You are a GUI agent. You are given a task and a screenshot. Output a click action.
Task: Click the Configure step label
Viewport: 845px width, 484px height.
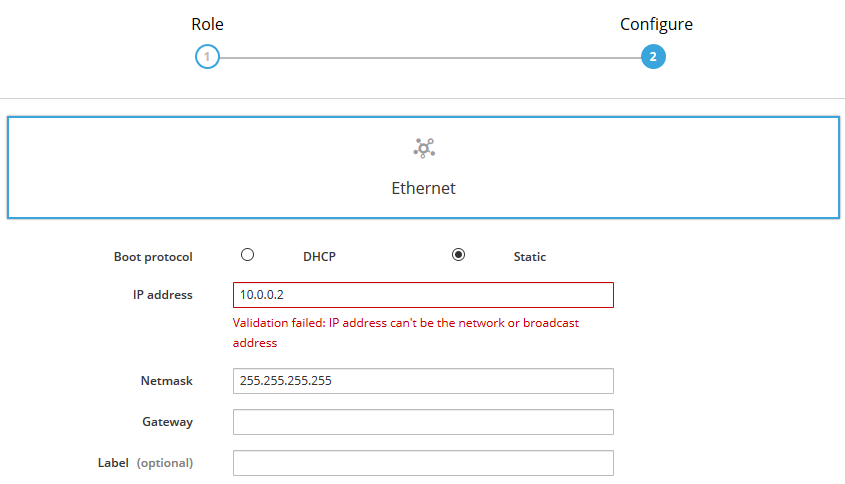[656, 24]
